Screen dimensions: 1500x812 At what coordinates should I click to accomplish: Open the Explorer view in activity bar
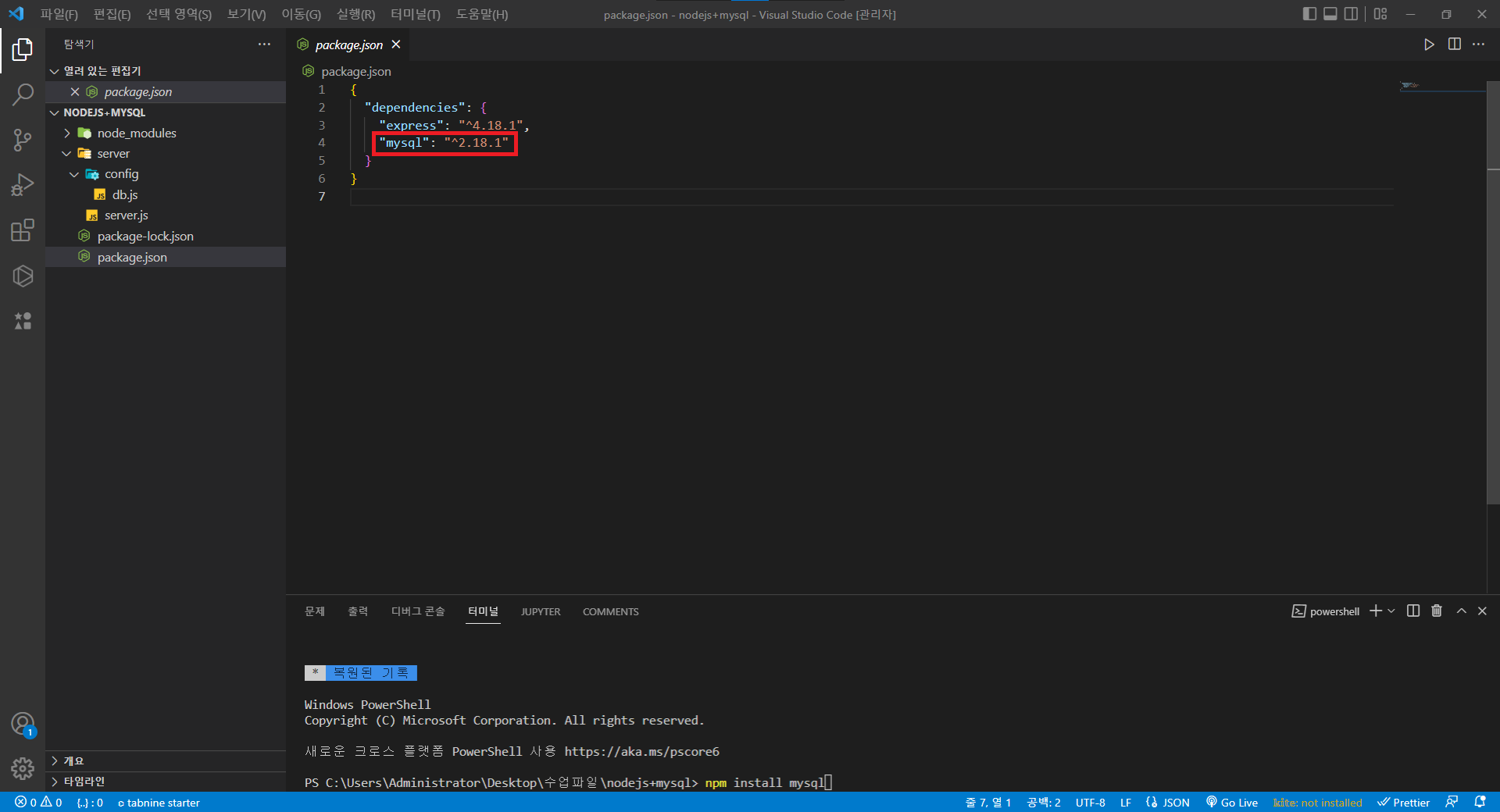pos(23,50)
